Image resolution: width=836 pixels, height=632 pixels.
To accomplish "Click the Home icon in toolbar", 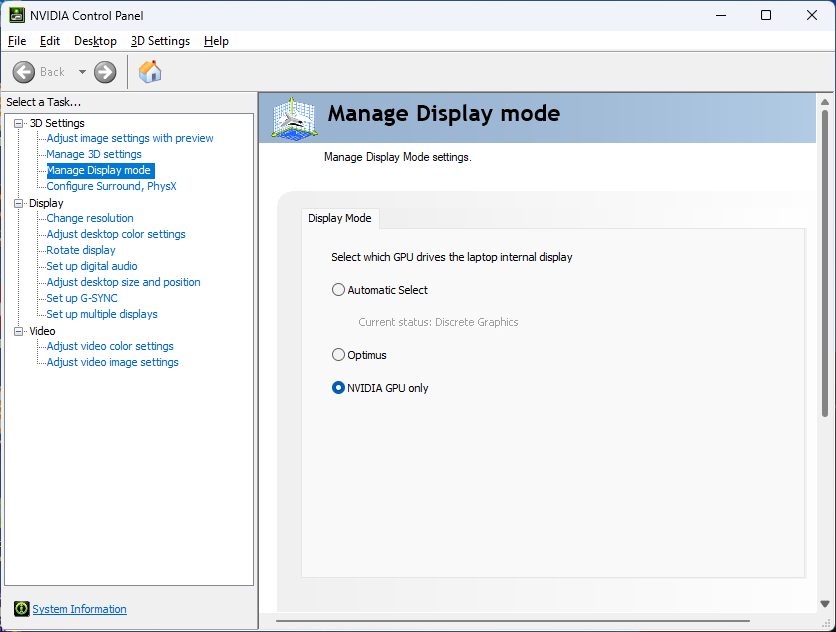I will tap(150, 72).
